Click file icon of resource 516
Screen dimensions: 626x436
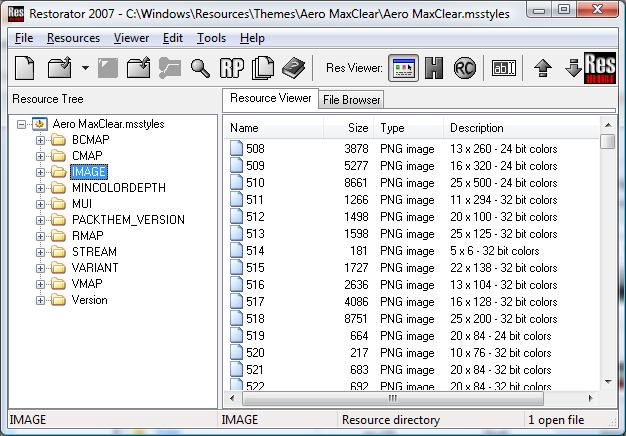click(236, 284)
